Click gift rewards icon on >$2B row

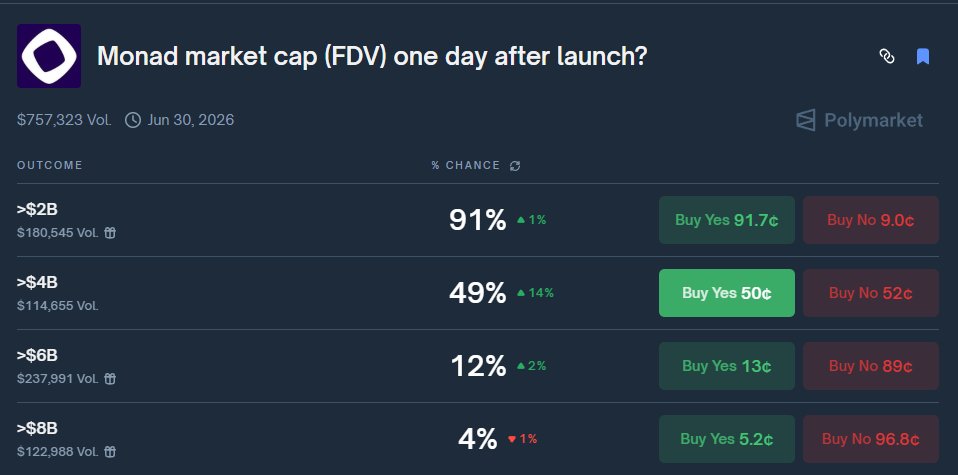click(110, 233)
